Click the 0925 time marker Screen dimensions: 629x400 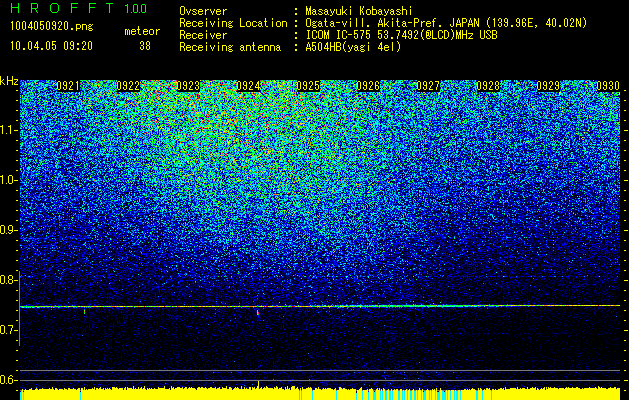[x=308, y=86]
